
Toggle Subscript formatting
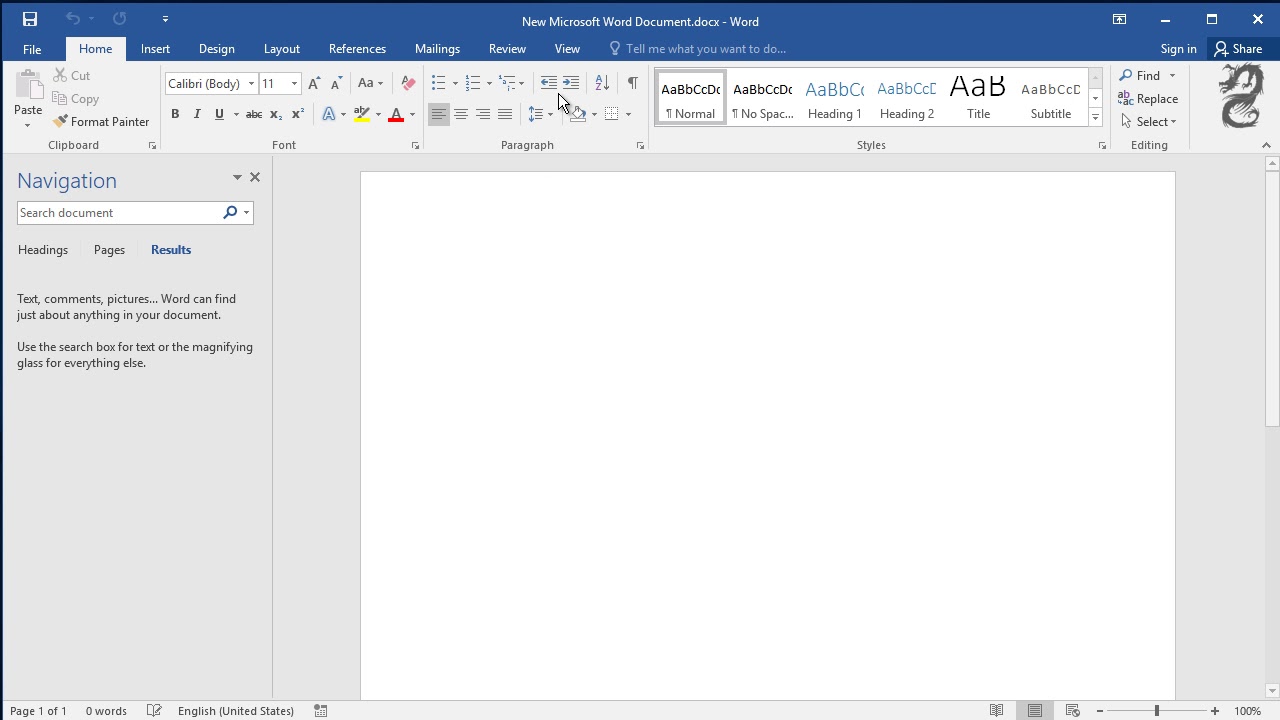pyautogui.click(x=276, y=114)
